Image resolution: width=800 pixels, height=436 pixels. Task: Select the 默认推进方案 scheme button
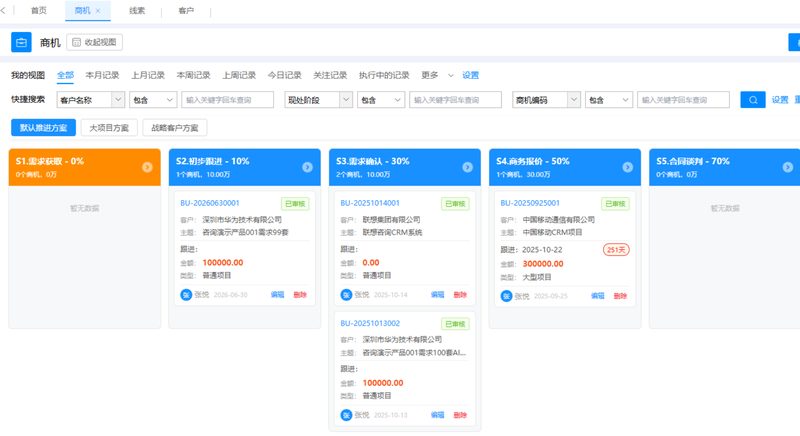[43, 127]
